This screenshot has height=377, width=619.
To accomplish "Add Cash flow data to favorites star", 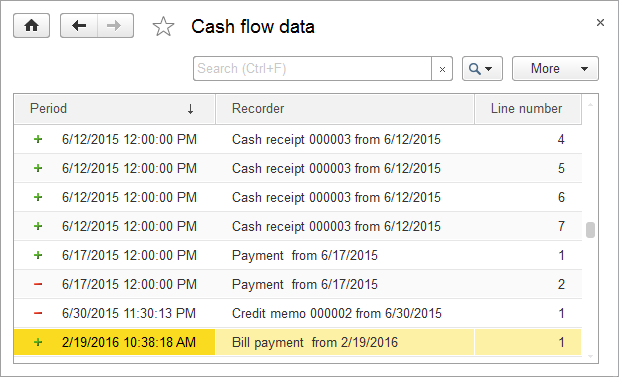I will point(163,26).
